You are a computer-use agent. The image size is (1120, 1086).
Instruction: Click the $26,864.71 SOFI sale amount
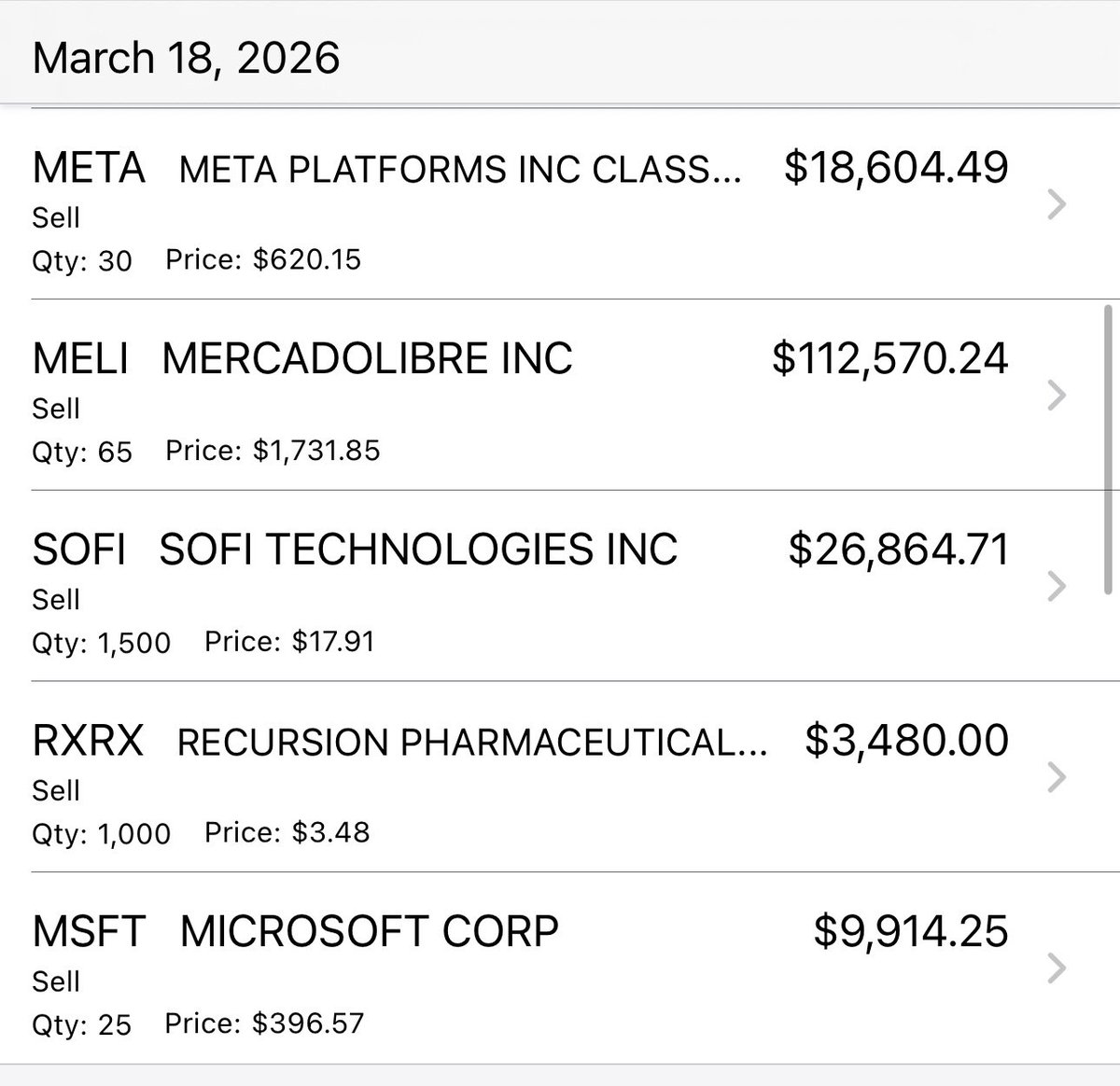click(x=899, y=550)
